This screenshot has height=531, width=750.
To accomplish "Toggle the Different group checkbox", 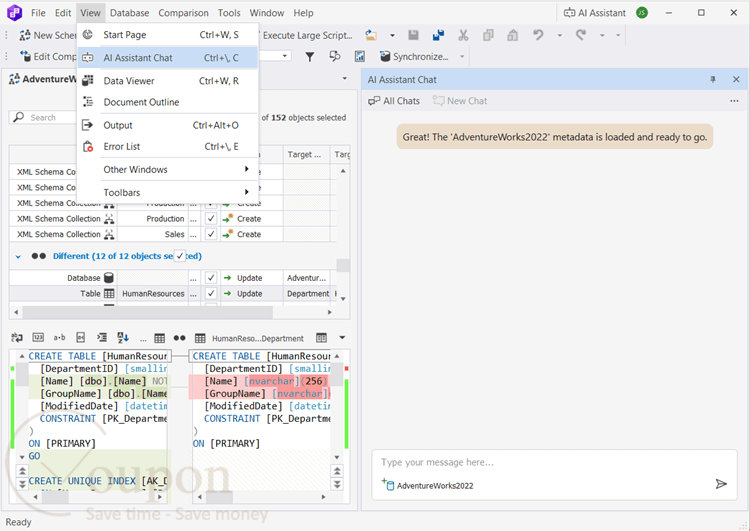I will tap(180, 256).
